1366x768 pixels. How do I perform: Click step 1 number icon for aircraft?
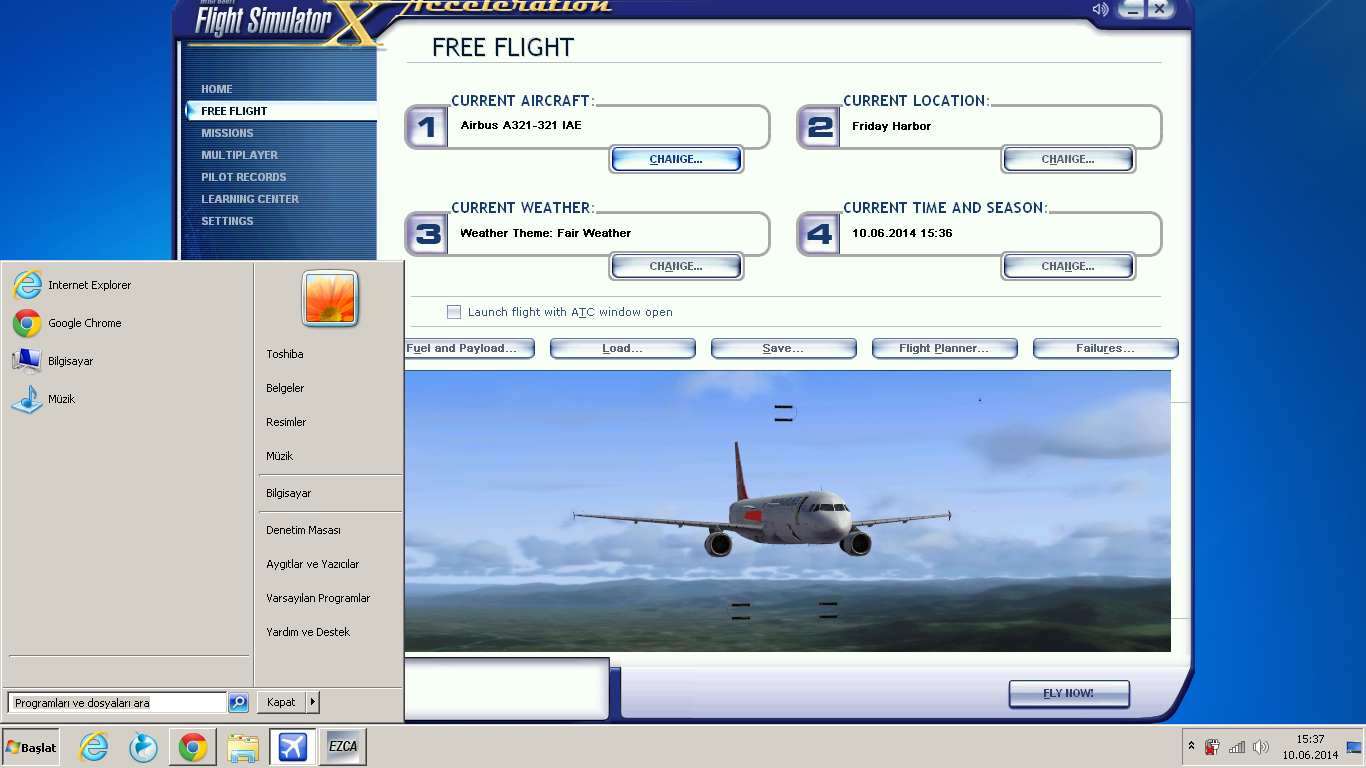[427, 127]
